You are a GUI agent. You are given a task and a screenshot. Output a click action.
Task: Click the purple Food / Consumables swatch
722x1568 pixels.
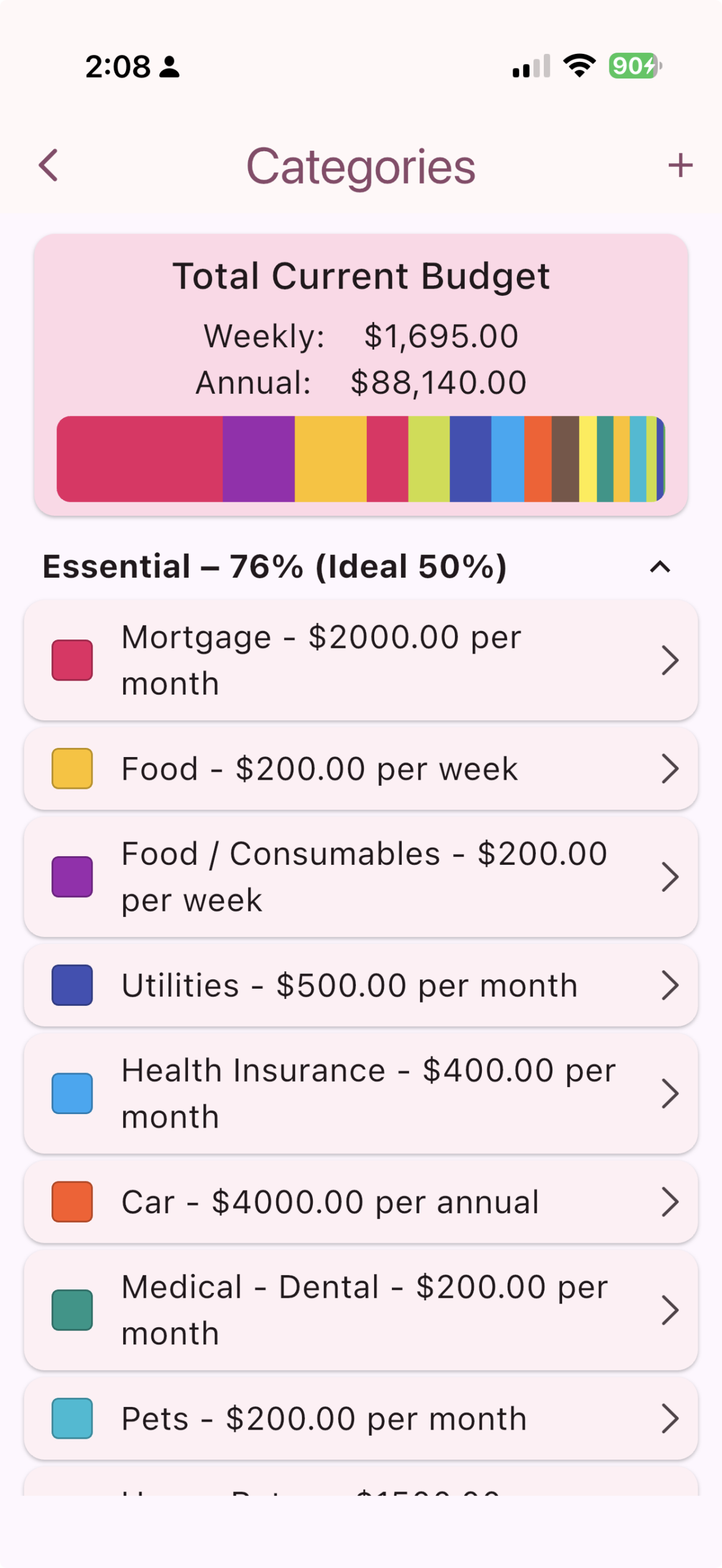point(72,877)
